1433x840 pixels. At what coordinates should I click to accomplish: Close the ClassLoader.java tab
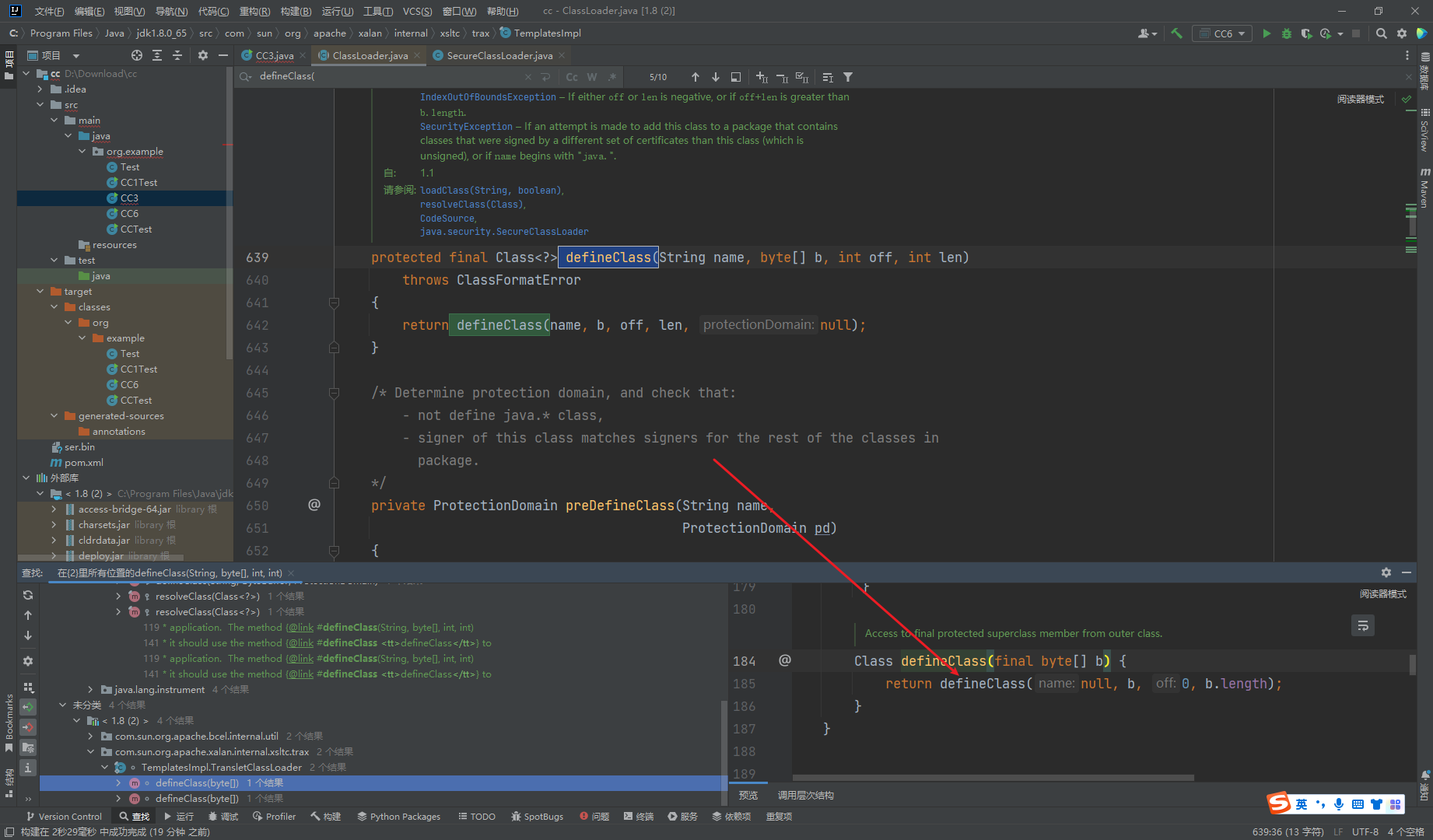417,55
